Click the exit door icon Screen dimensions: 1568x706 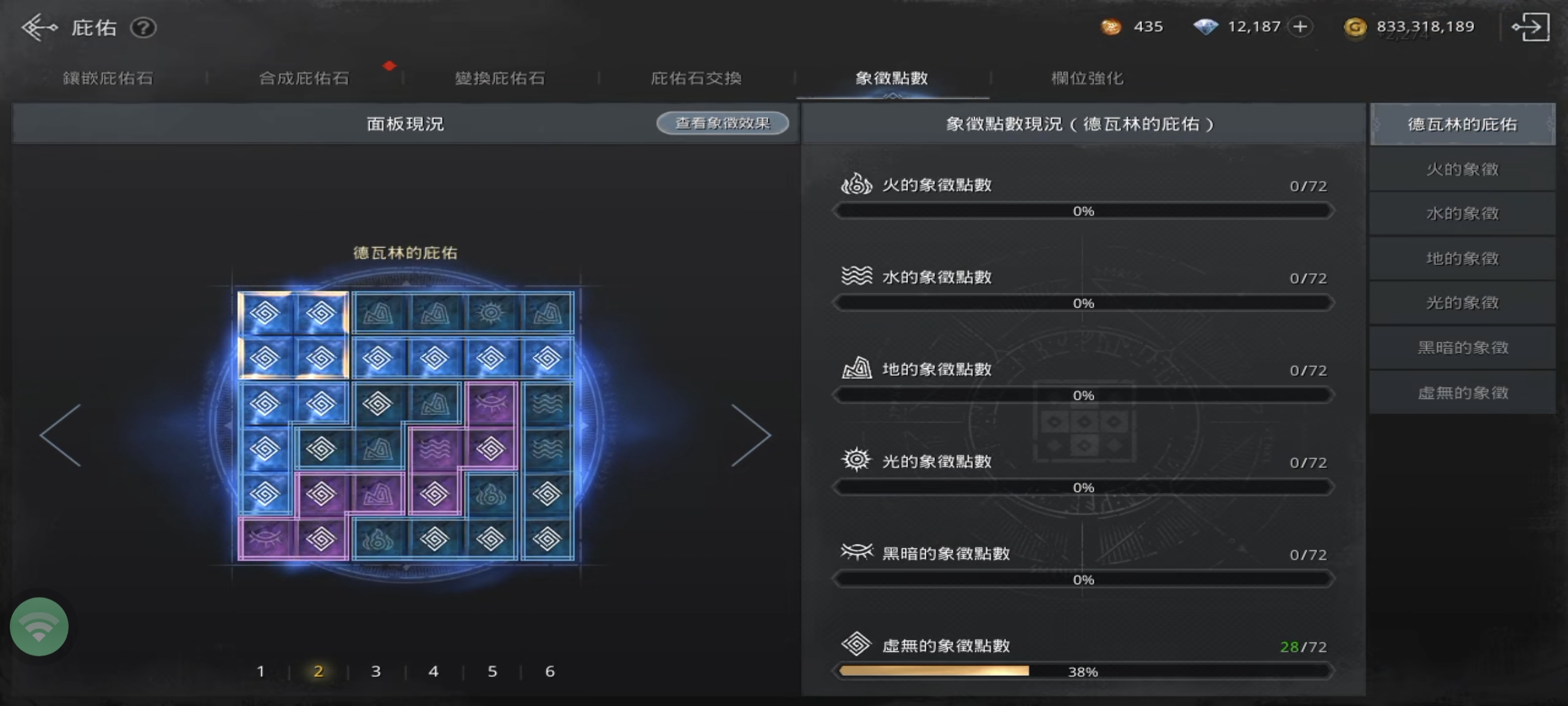coord(1531,27)
